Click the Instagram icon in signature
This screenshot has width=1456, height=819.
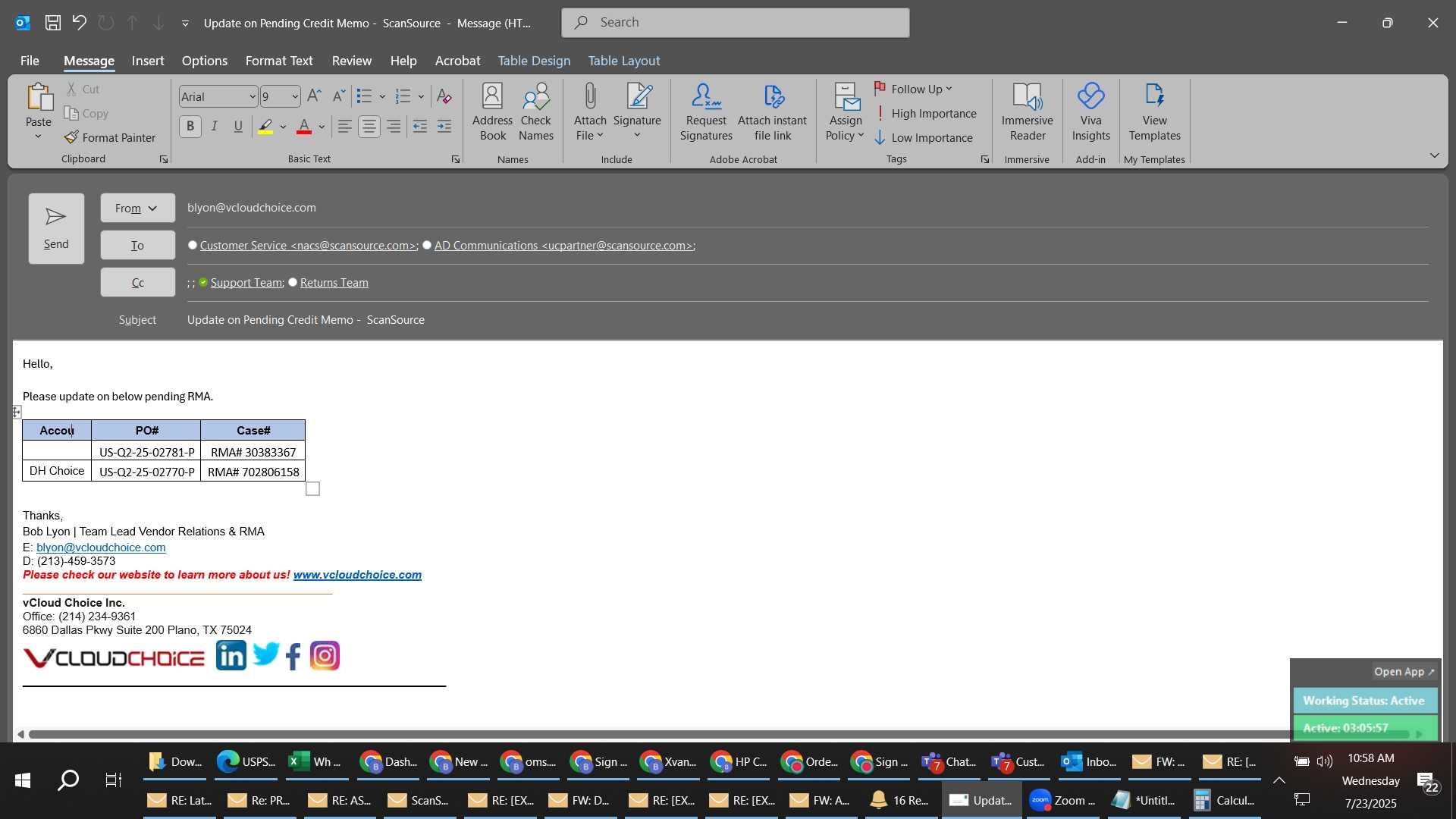(x=325, y=656)
